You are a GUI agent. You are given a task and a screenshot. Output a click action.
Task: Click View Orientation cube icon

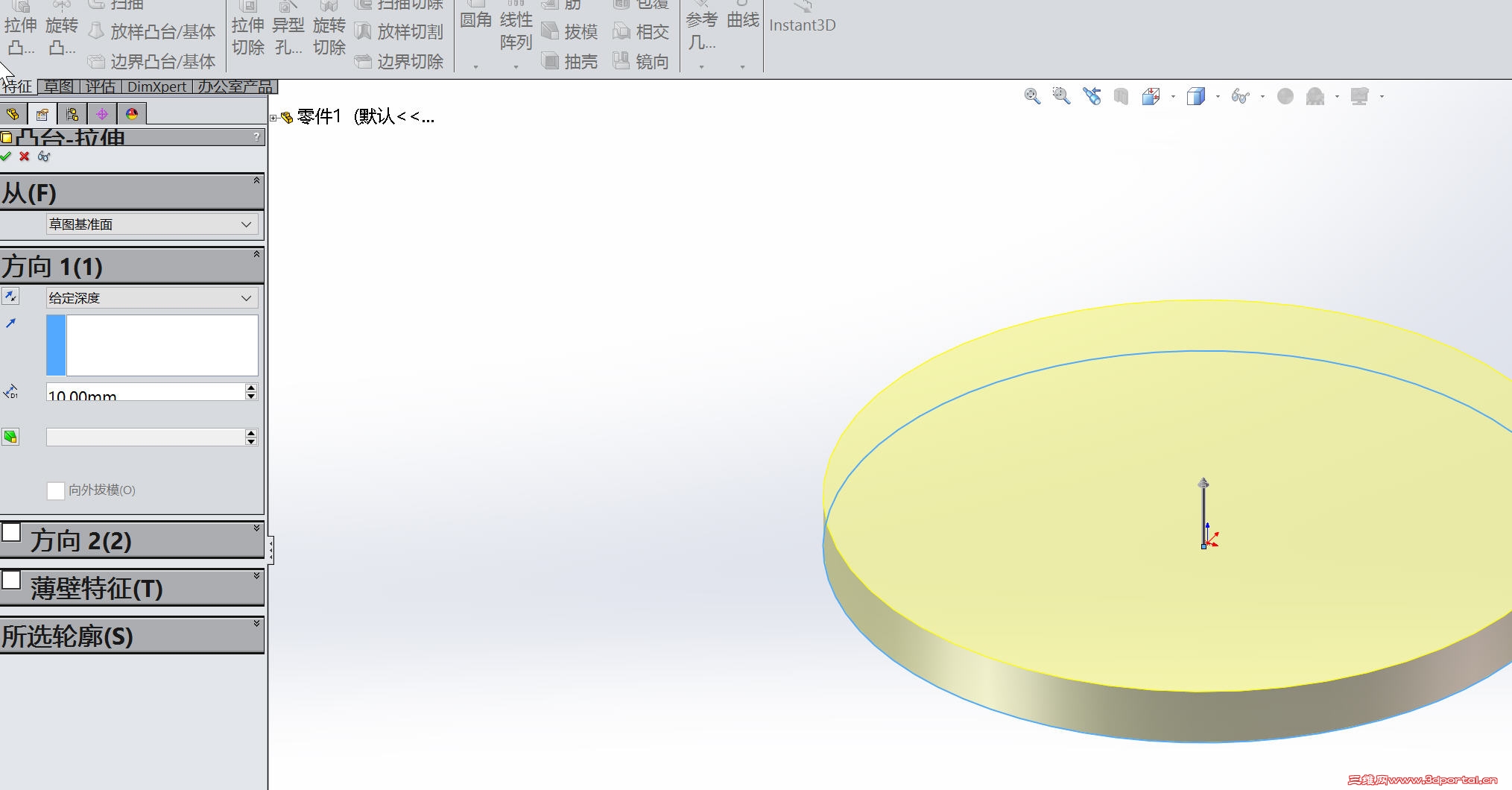(x=1151, y=96)
